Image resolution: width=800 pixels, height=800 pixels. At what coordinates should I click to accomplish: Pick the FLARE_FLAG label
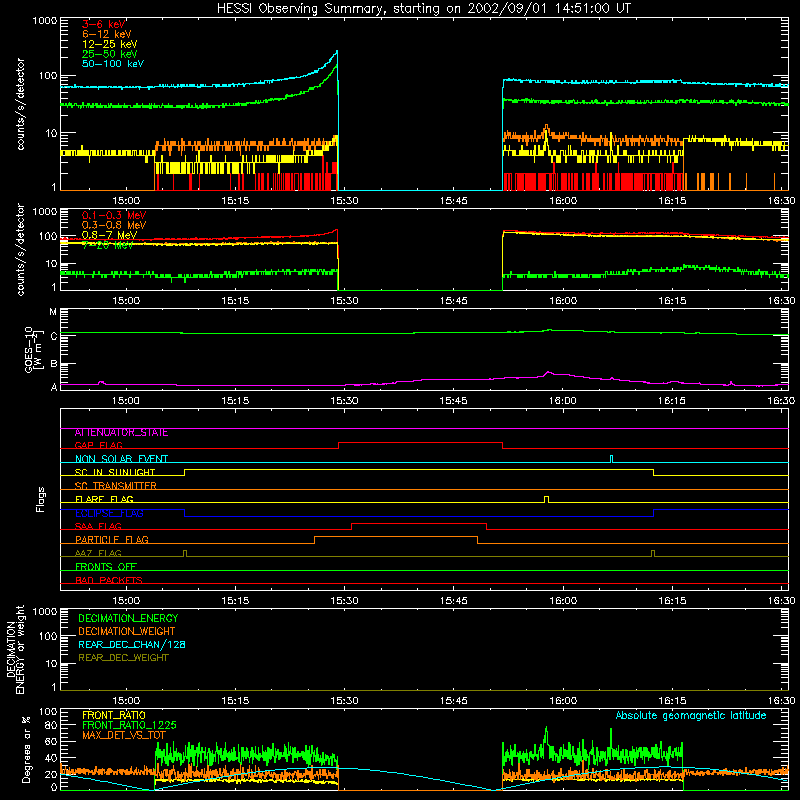click(x=104, y=499)
